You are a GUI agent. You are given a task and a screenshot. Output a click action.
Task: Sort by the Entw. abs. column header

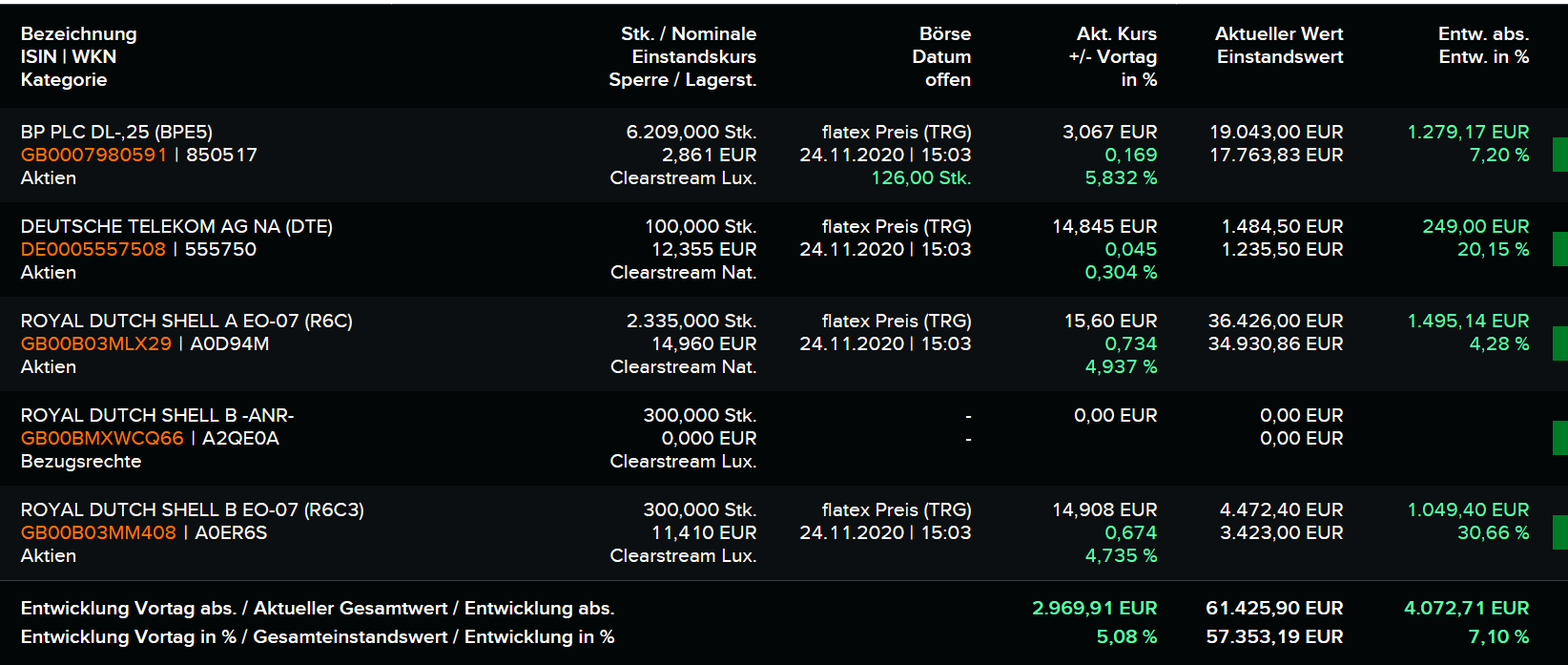pos(1485,33)
